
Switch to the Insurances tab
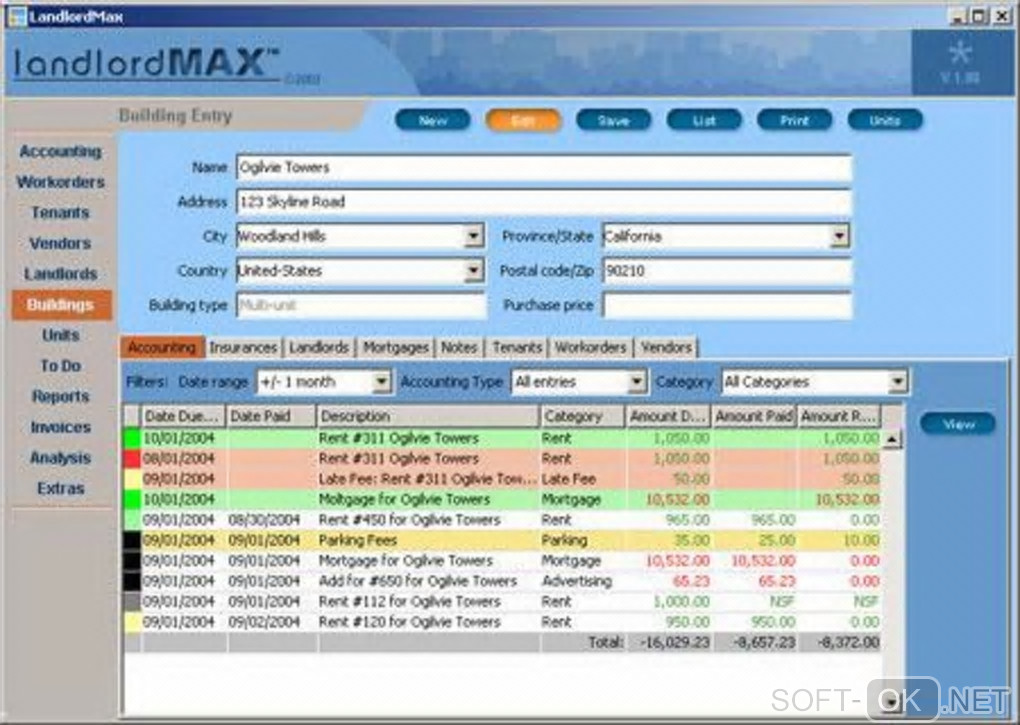tap(243, 347)
